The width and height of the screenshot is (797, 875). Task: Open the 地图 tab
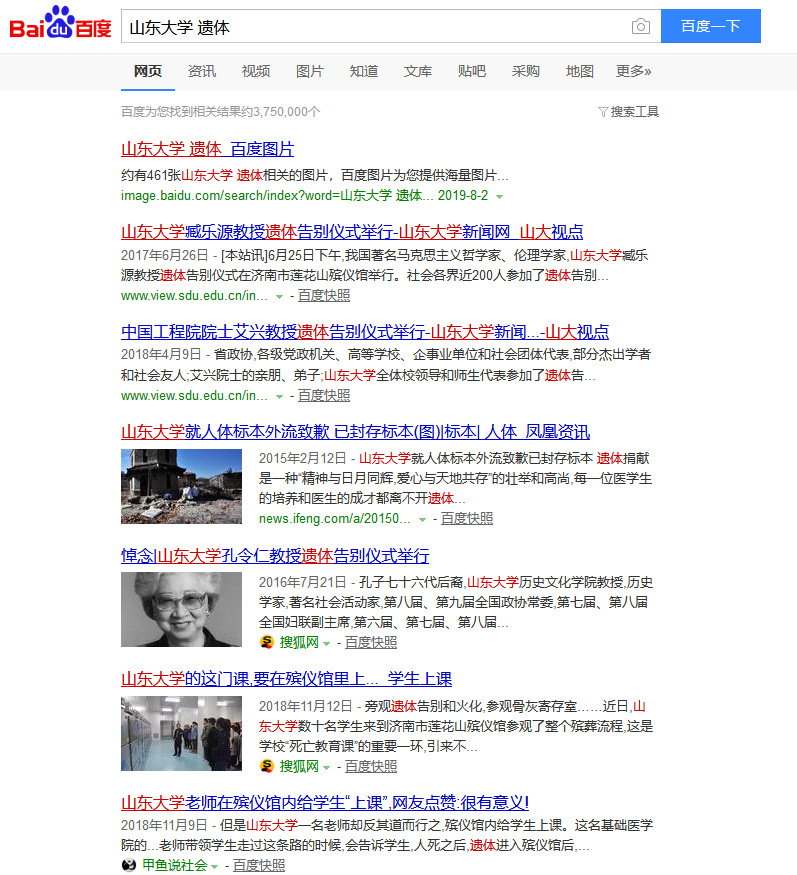pyautogui.click(x=579, y=71)
